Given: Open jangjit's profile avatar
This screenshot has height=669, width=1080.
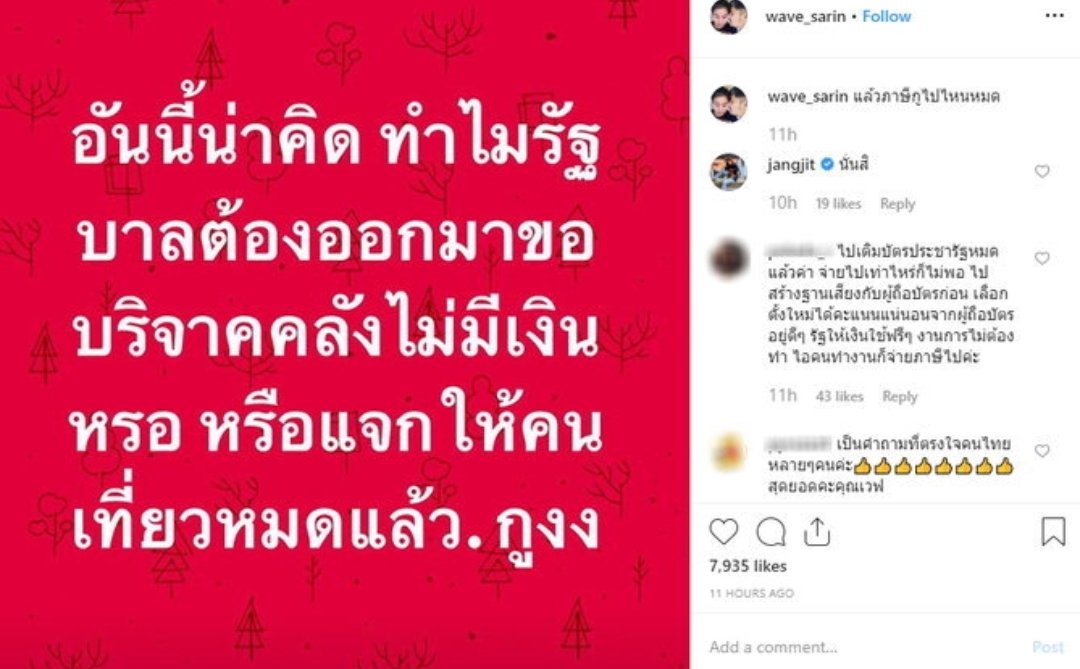Looking at the screenshot, I should coord(729,172).
